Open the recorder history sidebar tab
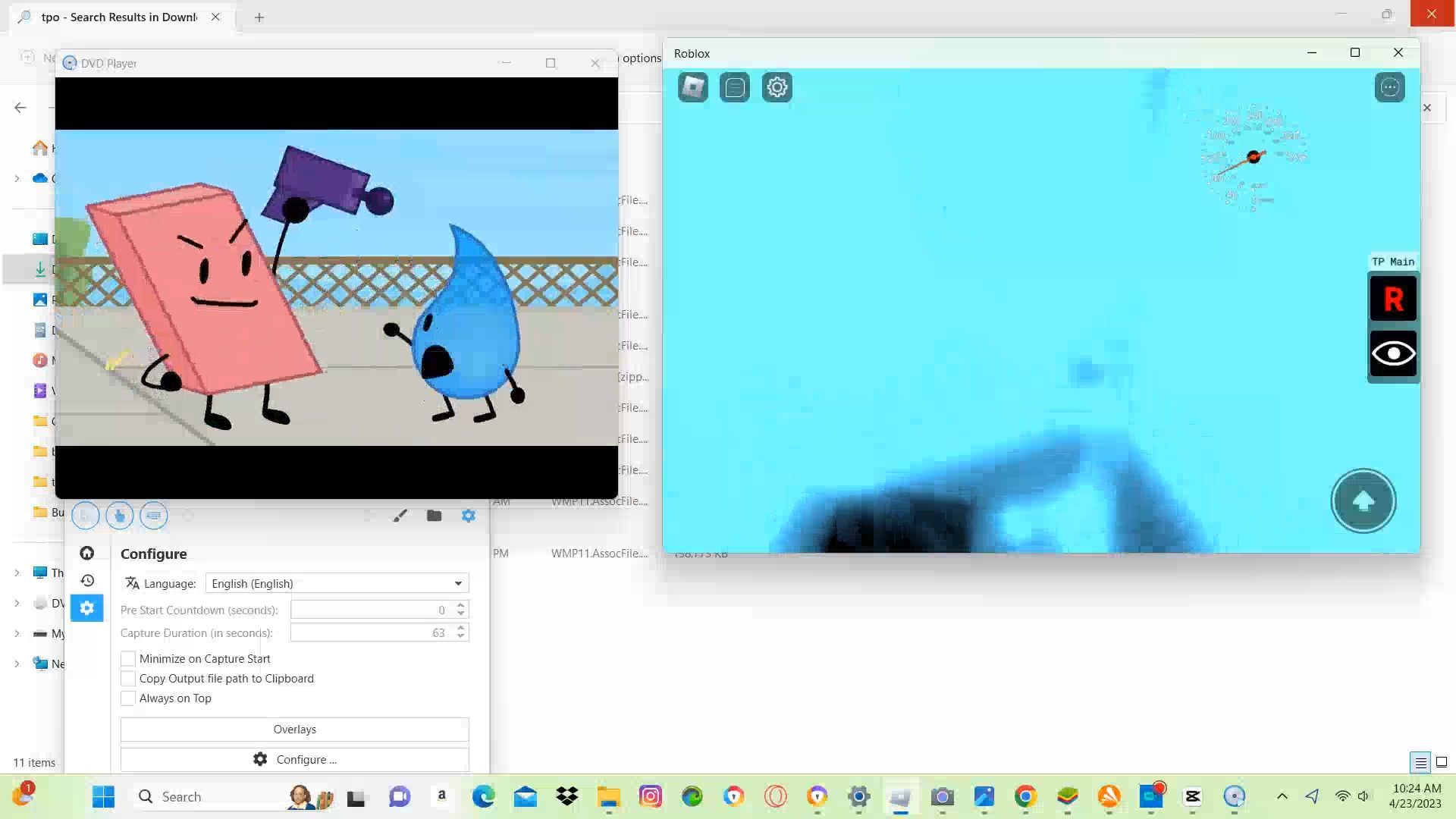This screenshot has width=1456, height=819. coord(87,580)
